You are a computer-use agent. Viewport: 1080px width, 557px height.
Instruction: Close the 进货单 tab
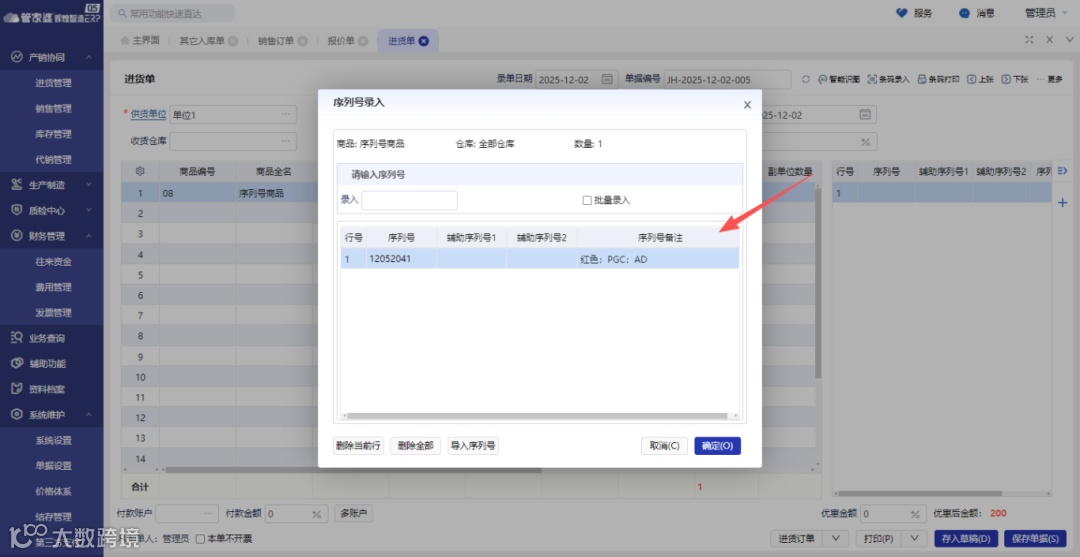pyautogui.click(x=424, y=41)
